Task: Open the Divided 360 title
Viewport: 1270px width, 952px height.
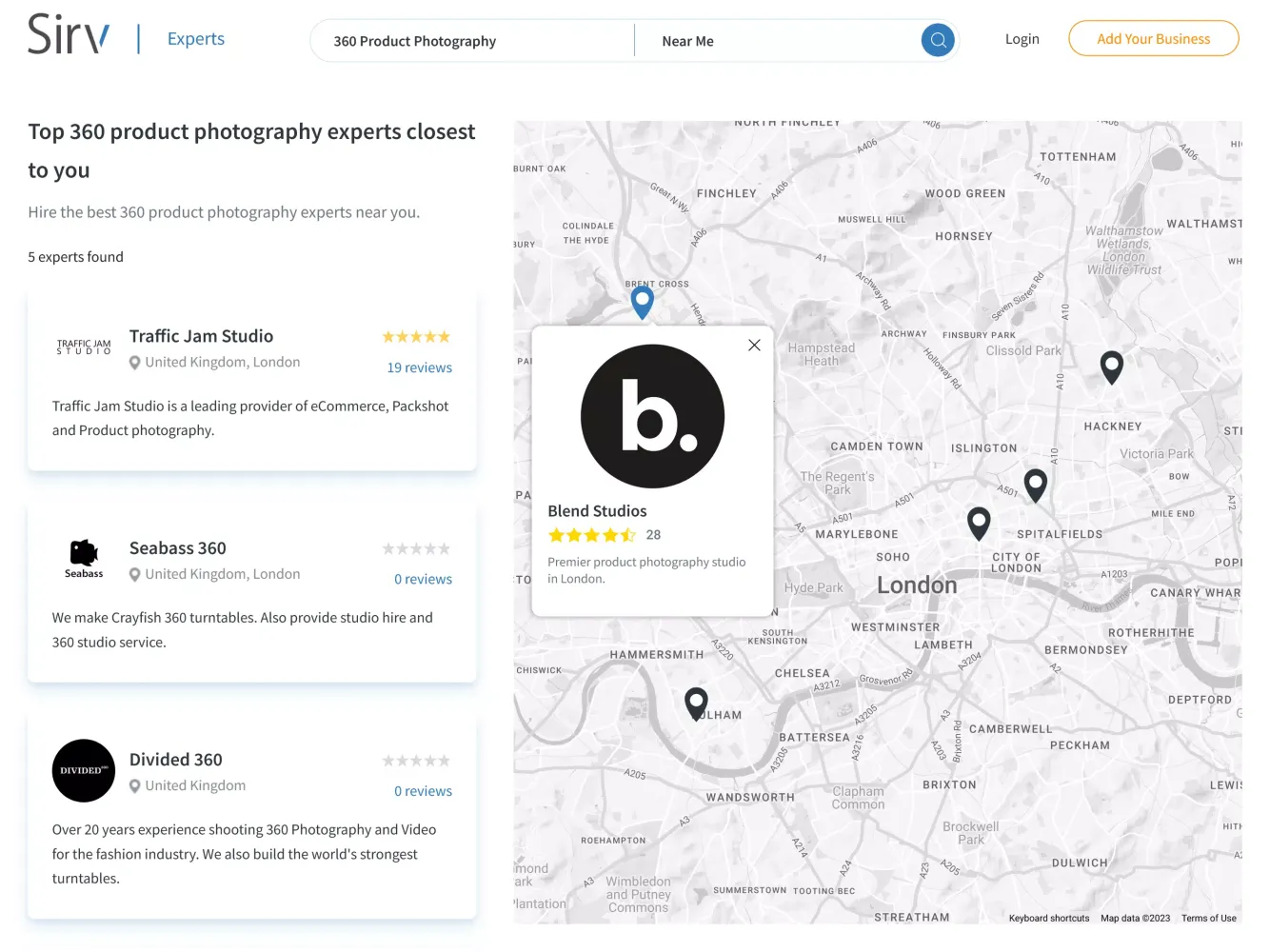Action: [x=176, y=760]
